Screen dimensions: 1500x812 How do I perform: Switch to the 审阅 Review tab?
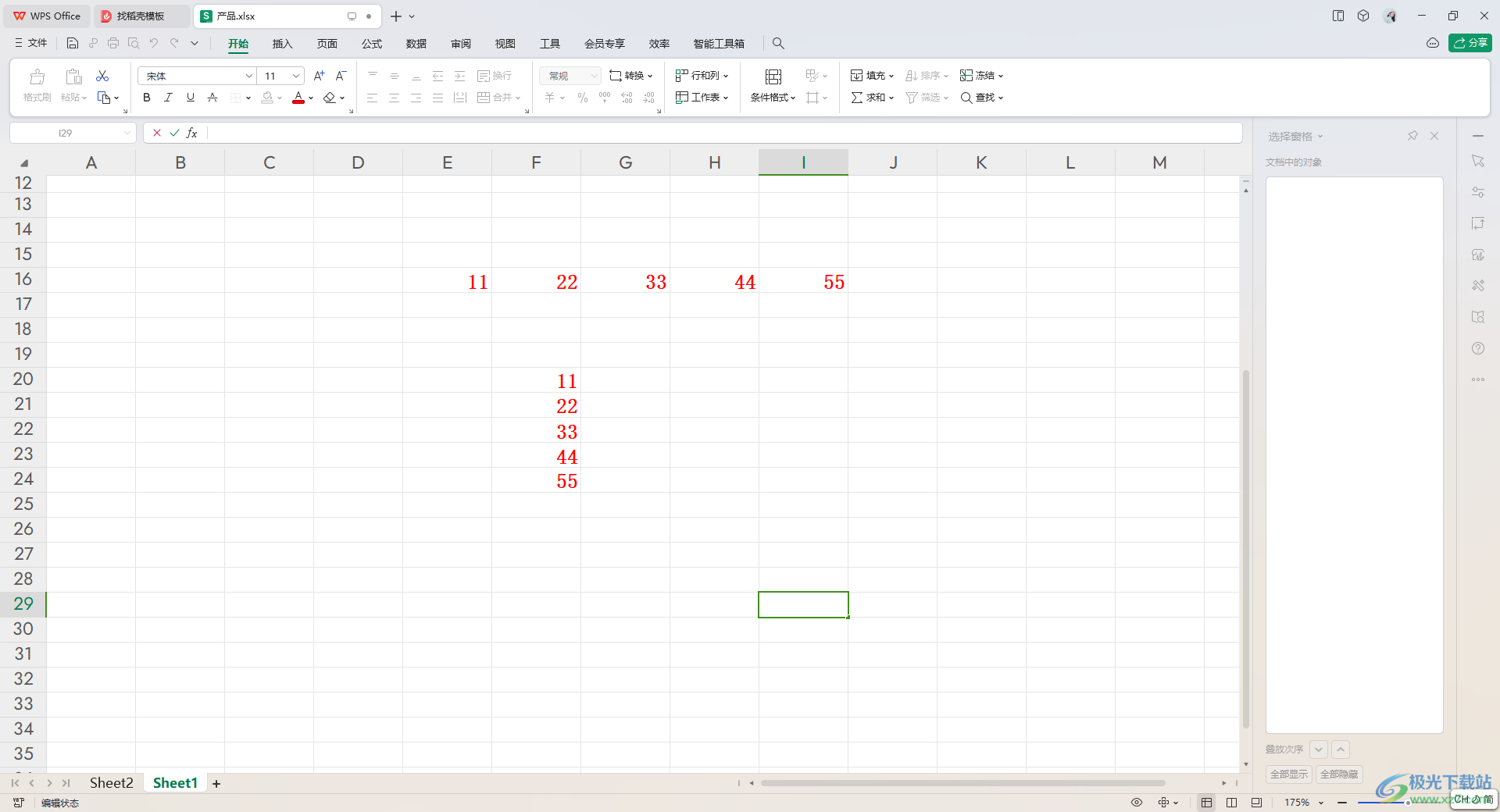[x=461, y=44]
